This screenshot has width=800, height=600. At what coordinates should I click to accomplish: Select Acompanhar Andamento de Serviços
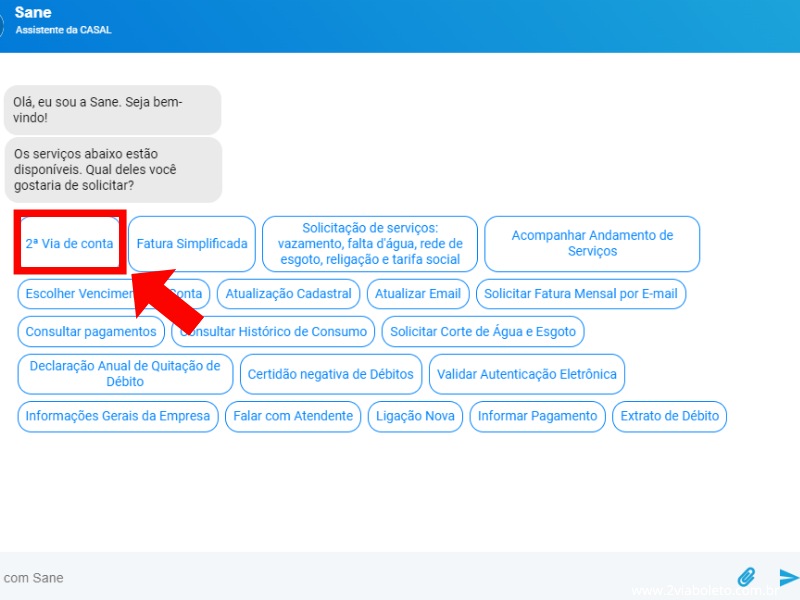pos(592,243)
